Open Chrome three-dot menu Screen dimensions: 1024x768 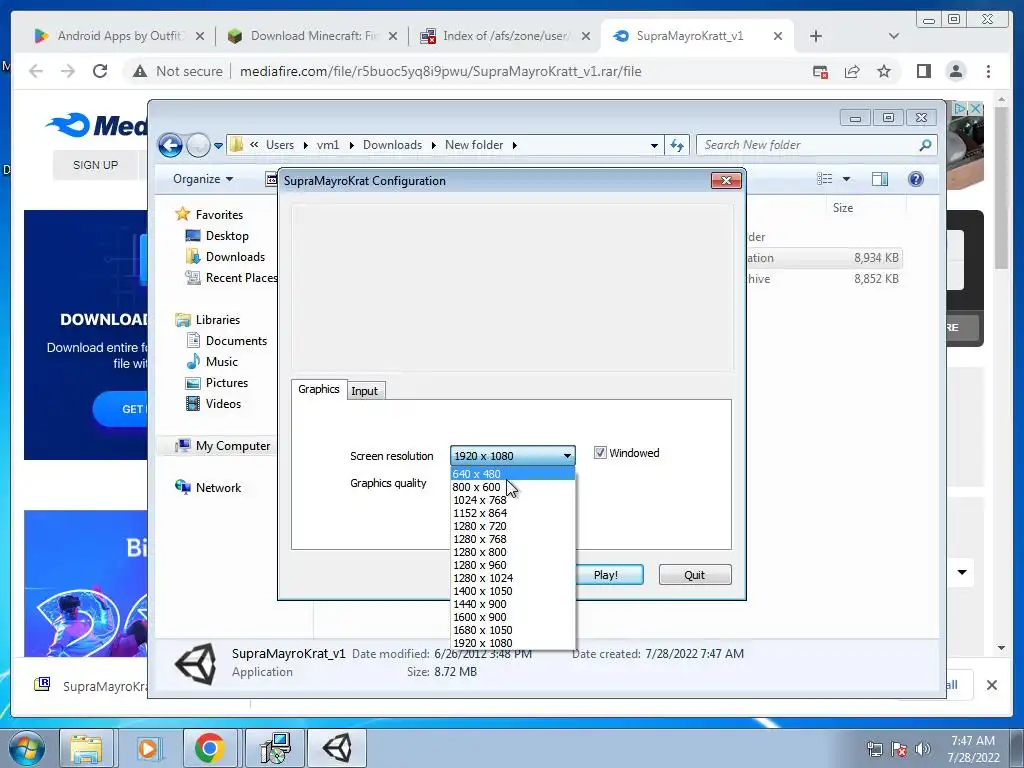988,71
